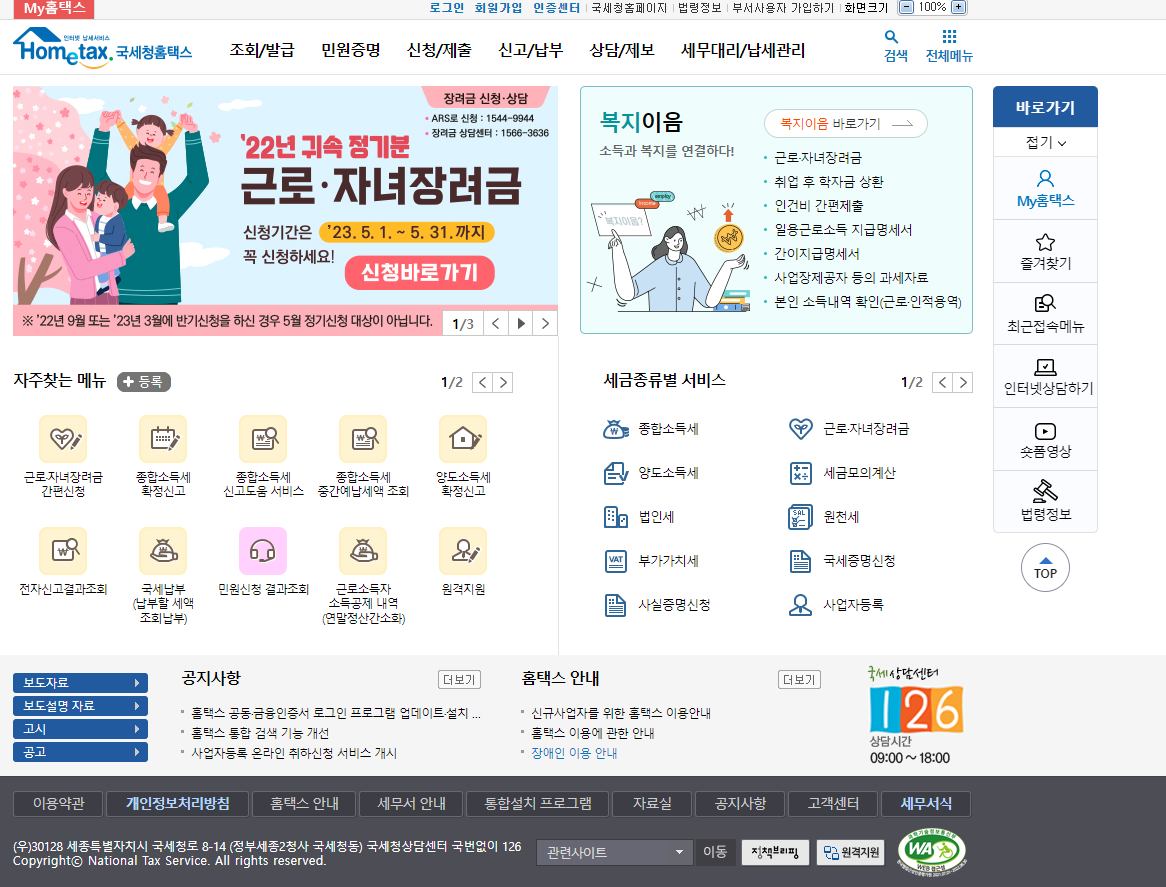Open 조회/발급 menu
Image resolution: width=1166 pixels, height=887 pixels.
262,50
